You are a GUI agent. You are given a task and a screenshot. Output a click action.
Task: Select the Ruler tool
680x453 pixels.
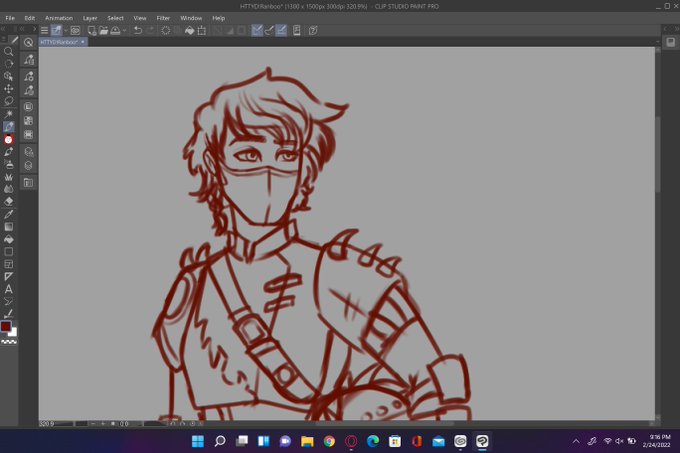8,277
